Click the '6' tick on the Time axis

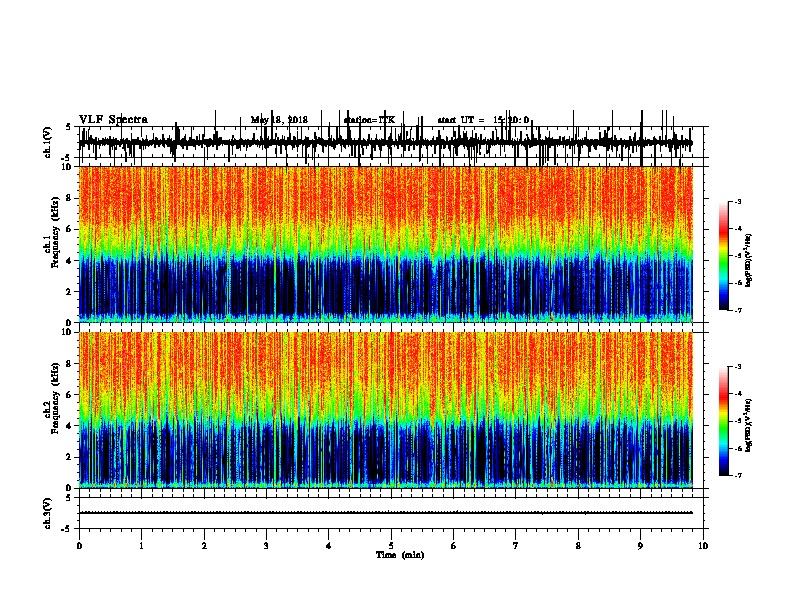coord(454,546)
